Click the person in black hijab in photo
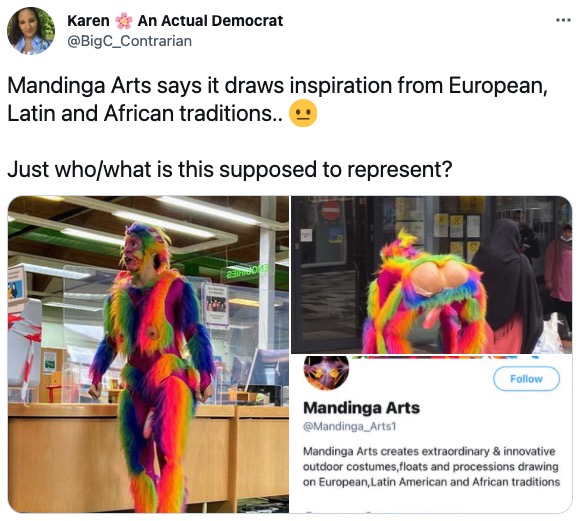Viewport: 583px width, 521px height. point(506,286)
